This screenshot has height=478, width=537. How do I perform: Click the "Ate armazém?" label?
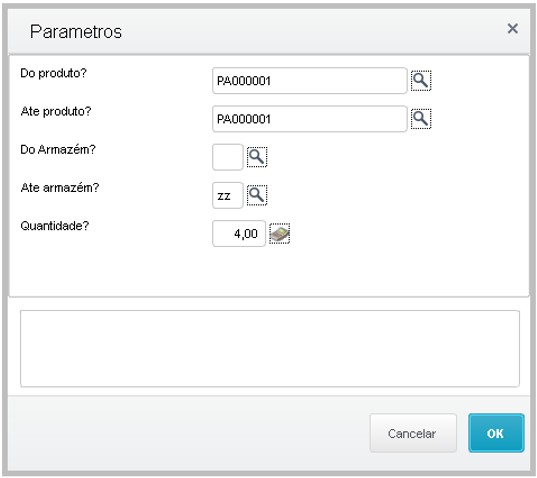(x=60, y=188)
